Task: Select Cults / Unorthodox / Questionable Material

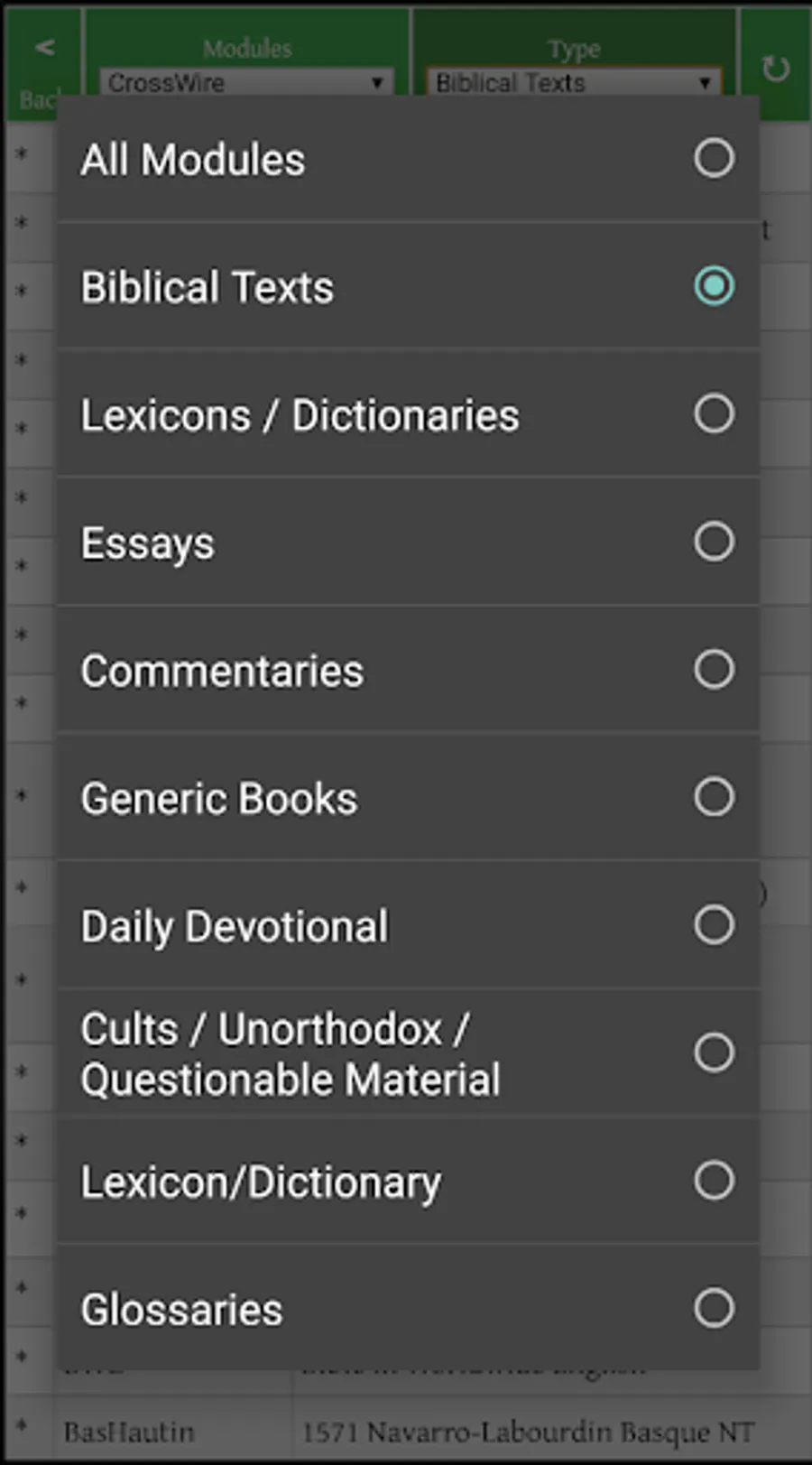Action: point(291,1053)
